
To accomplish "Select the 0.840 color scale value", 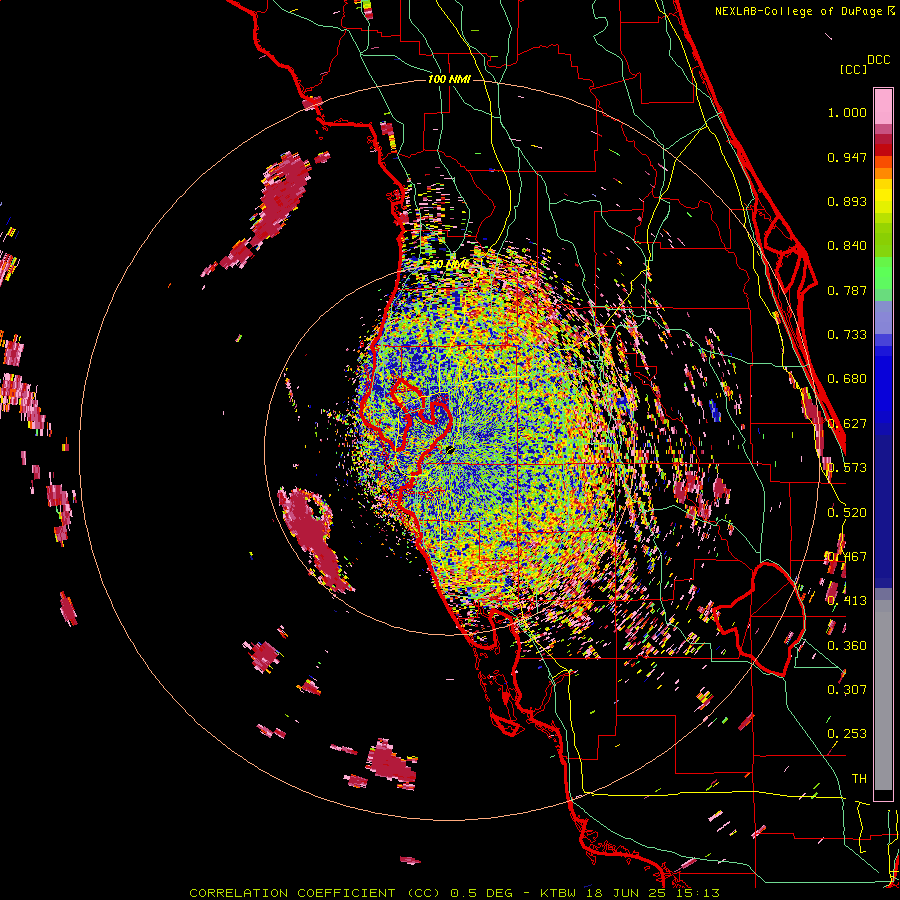I will click(x=847, y=246).
